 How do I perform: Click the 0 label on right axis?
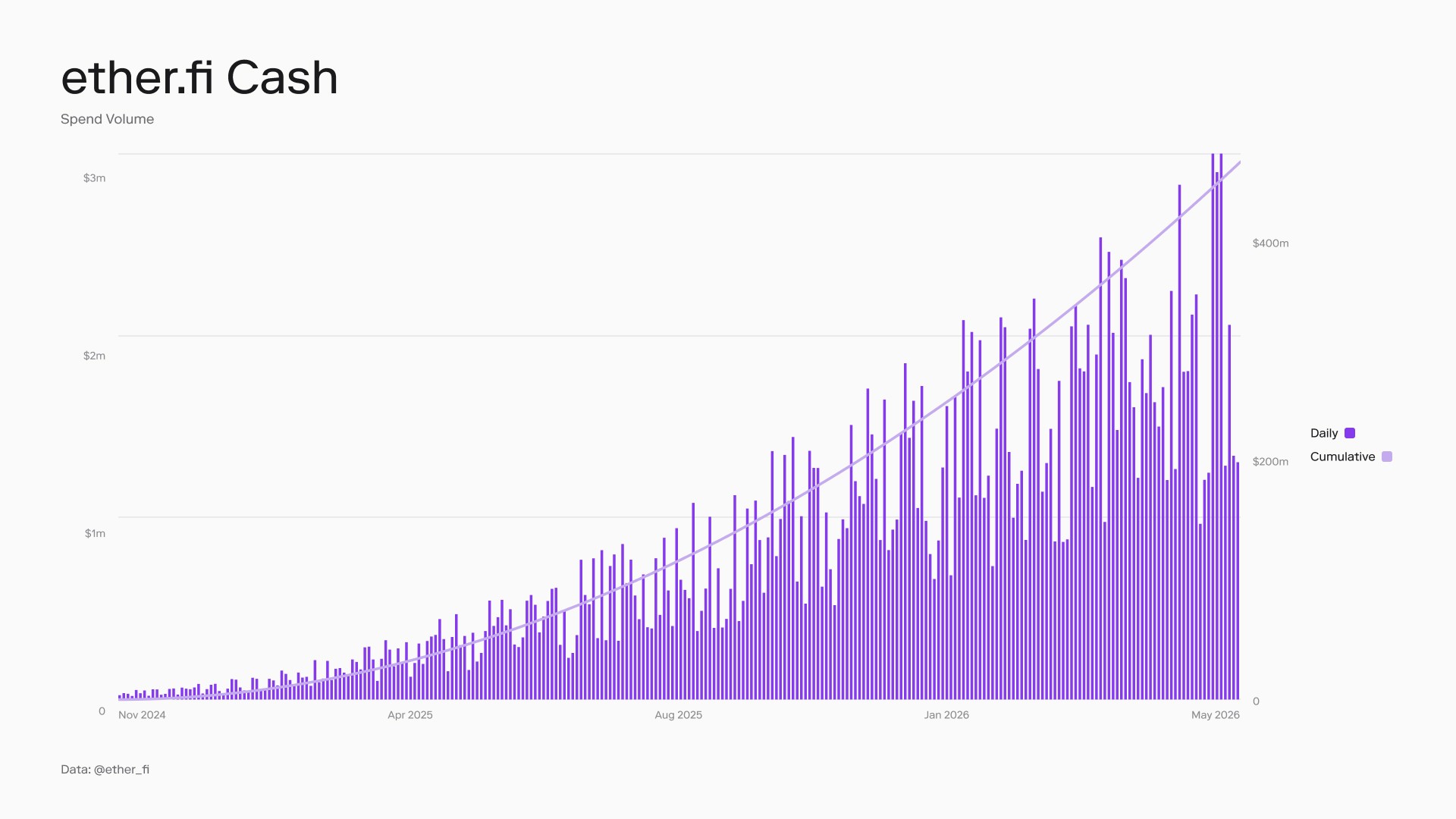(x=1256, y=701)
